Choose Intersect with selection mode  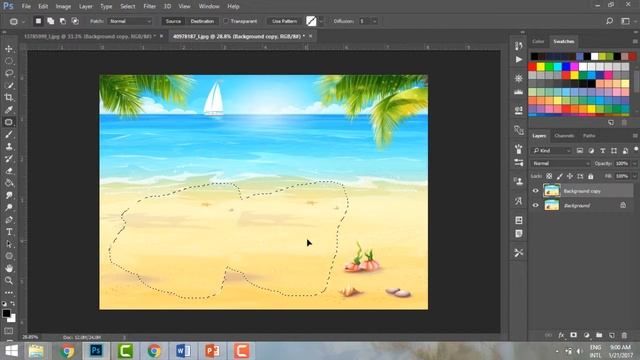(x=75, y=21)
